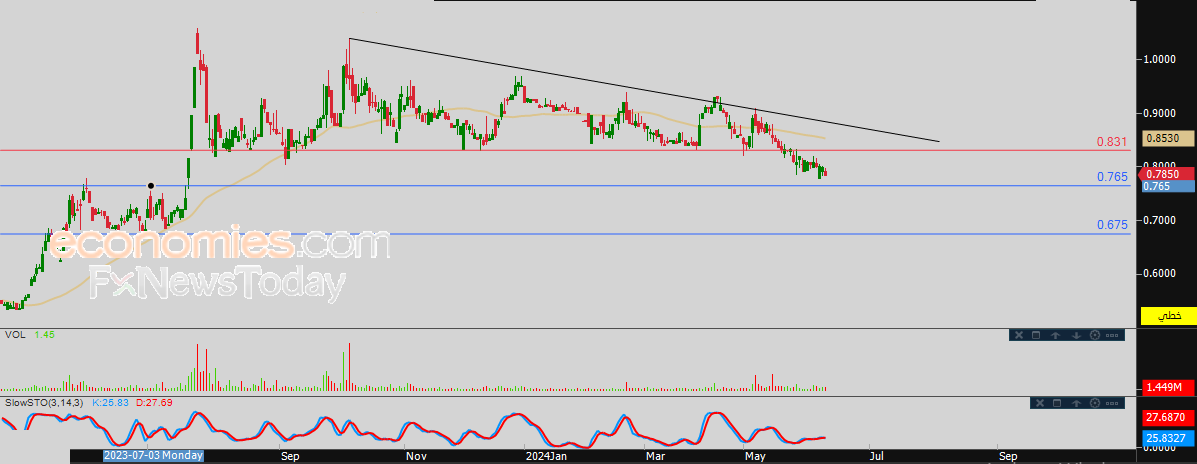This screenshot has width=1197, height=464.
Task: Select the blue 0.765 line label on the chart
Action: tap(1112, 177)
